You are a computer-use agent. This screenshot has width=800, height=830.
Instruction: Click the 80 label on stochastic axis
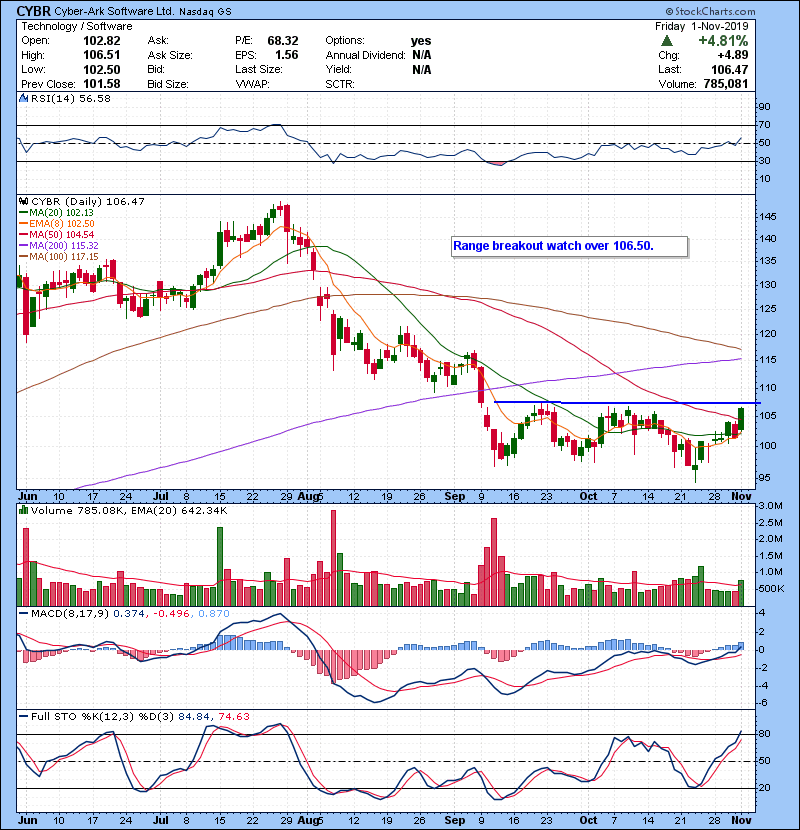pos(764,734)
